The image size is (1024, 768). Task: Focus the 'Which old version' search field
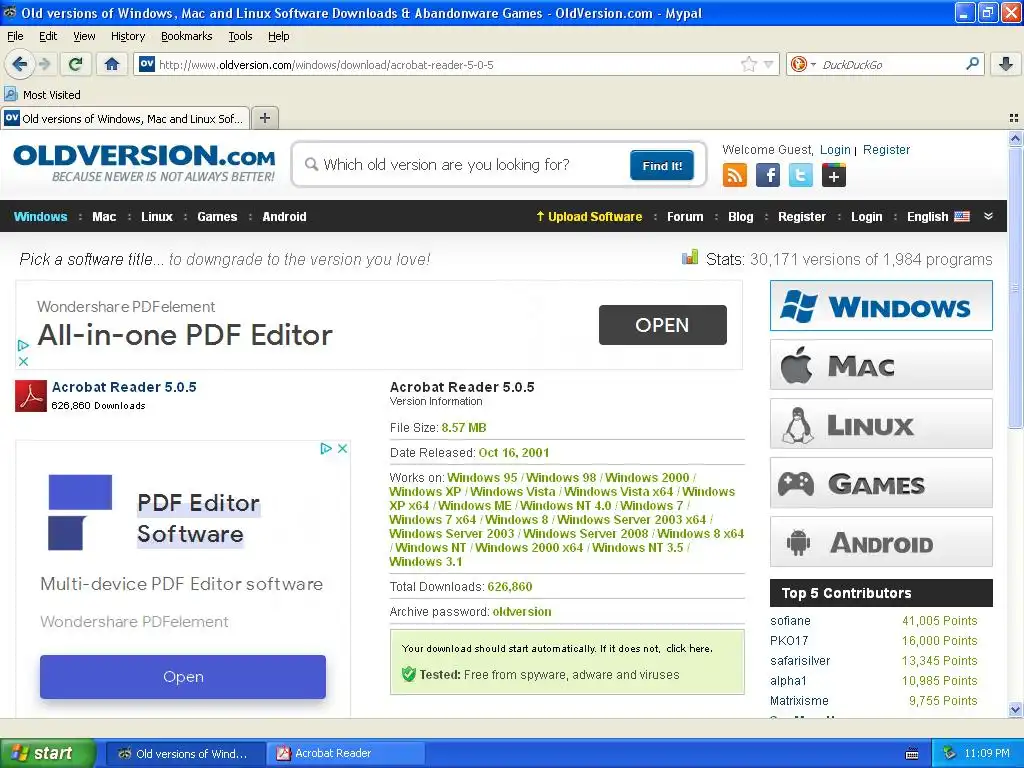click(464, 165)
